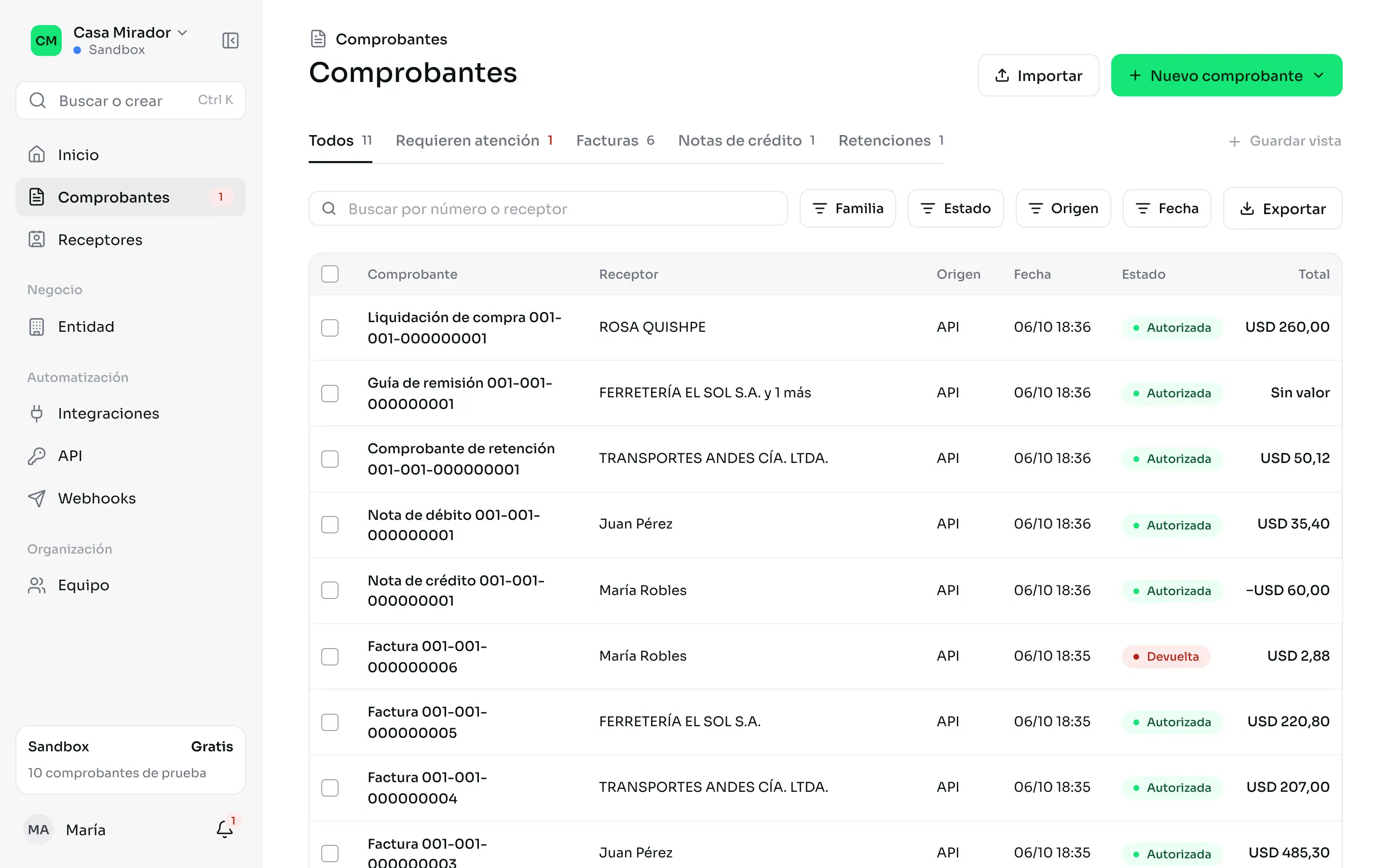Open the Nuevo comprobante dropdown

[1226, 75]
